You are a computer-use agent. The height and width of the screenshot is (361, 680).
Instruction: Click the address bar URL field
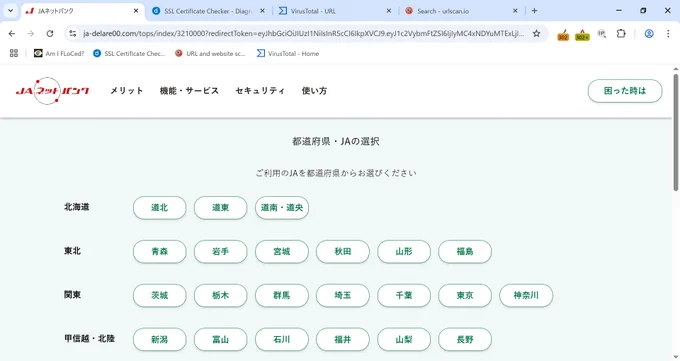pyautogui.click(x=304, y=33)
